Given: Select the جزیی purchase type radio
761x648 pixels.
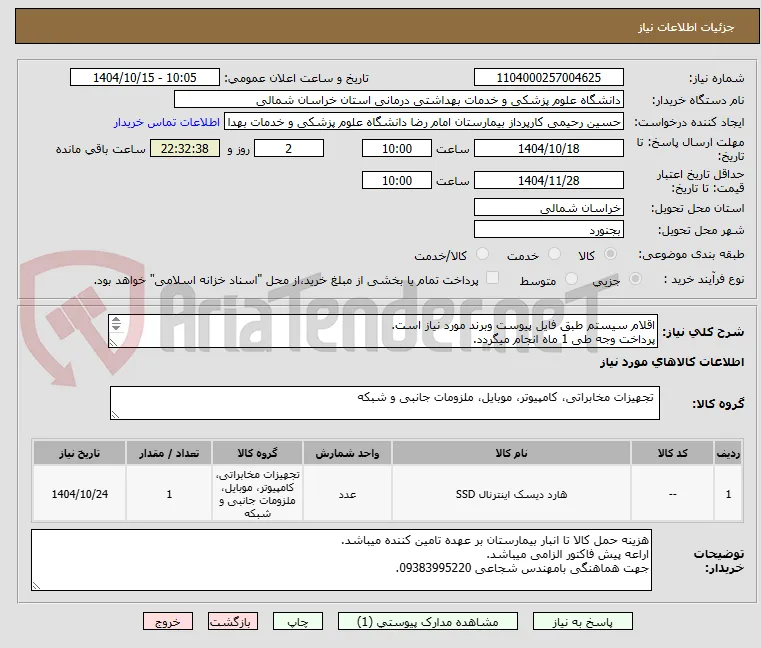Looking at the screenshot, I should click(x=635, y=279).
